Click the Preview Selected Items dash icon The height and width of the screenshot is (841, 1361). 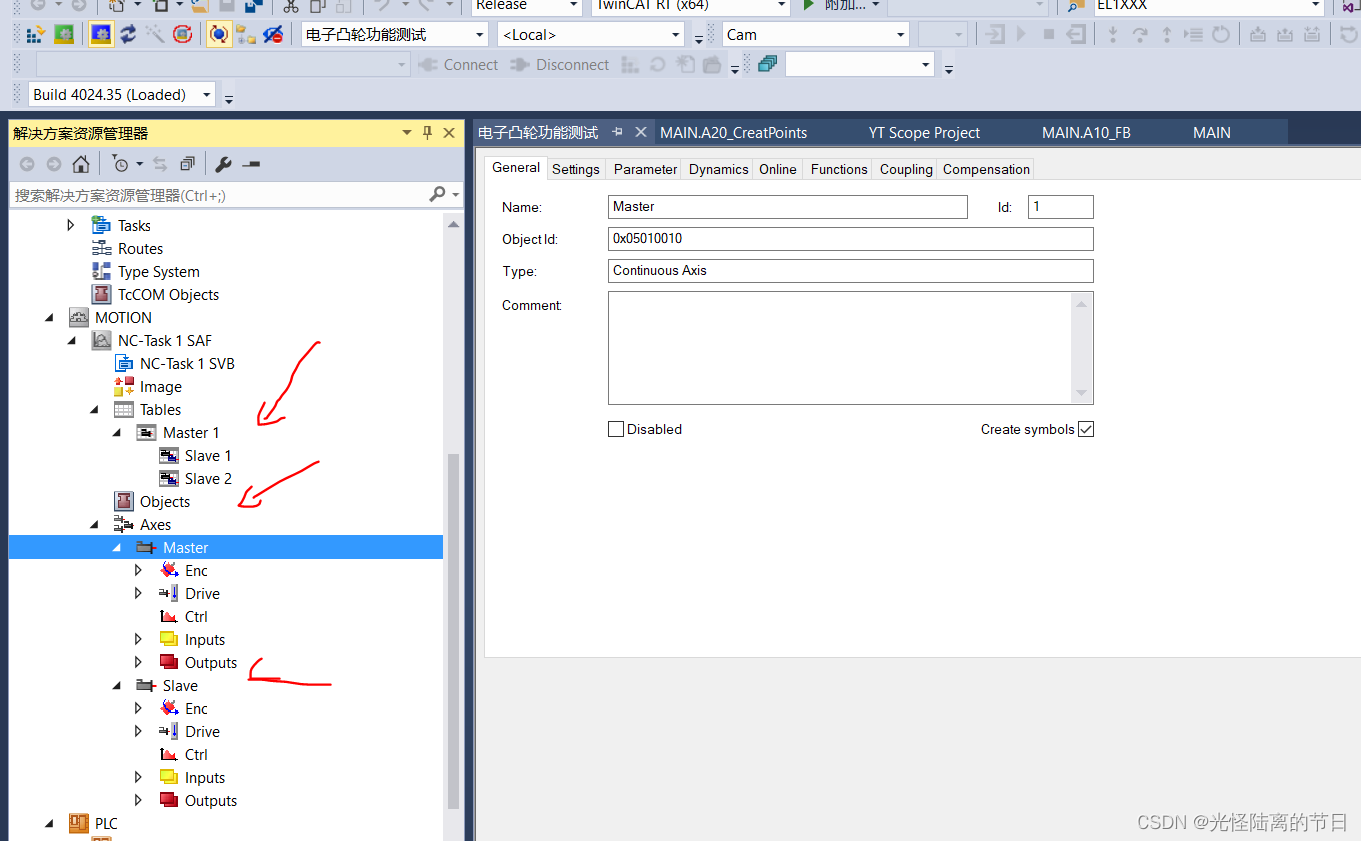[251, 164]
